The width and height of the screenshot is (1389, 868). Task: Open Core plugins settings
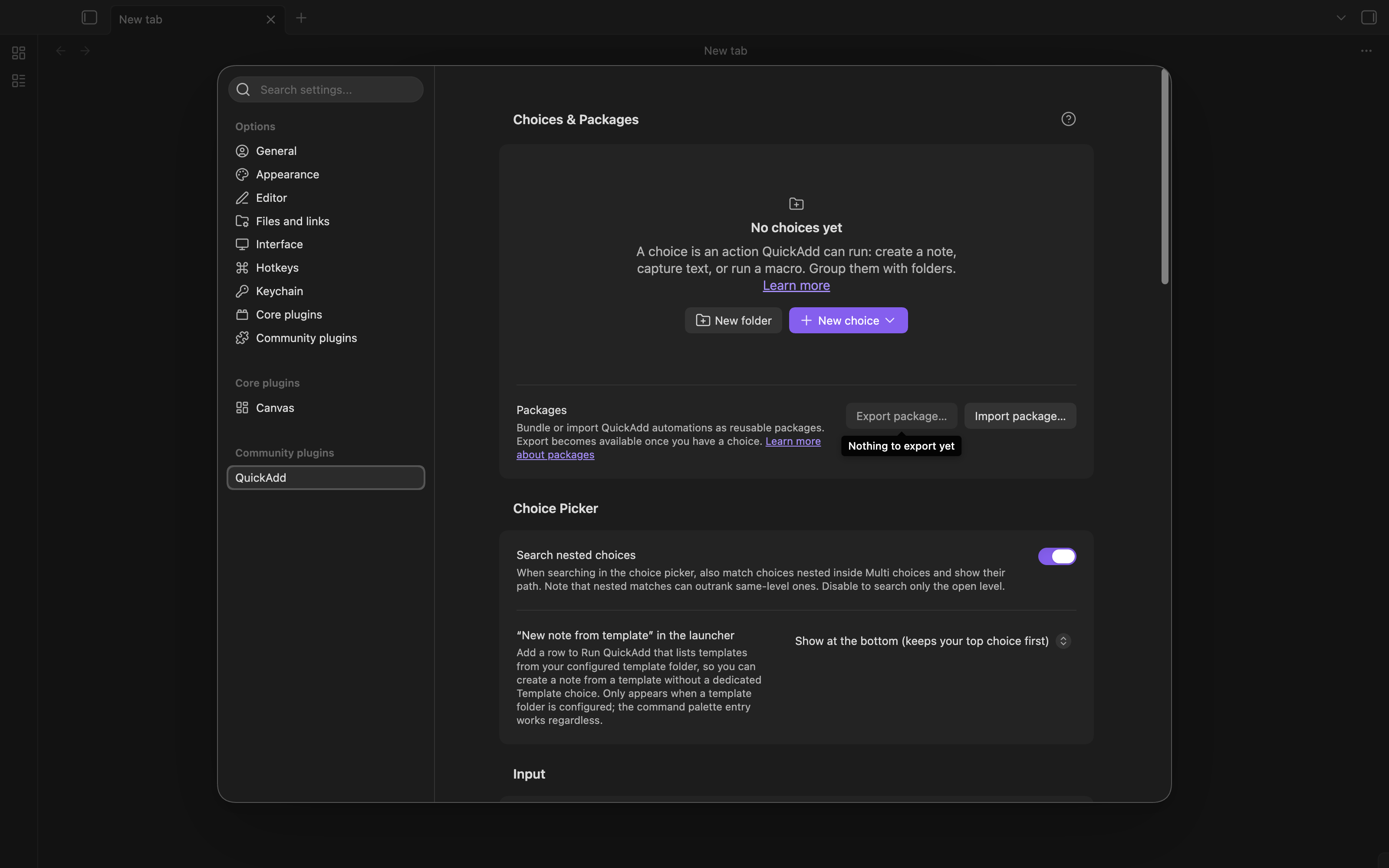click(326, 315)
